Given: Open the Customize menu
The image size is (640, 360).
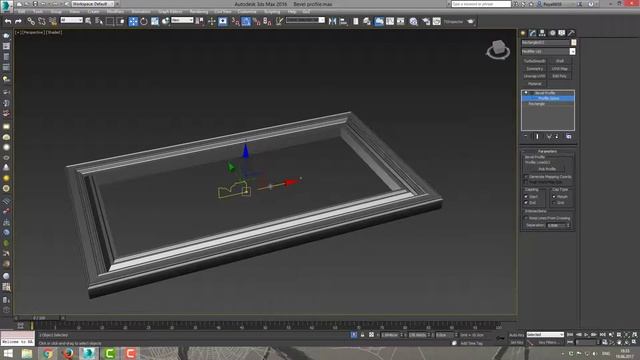Looking at the screenshot, I should [247, 12].
